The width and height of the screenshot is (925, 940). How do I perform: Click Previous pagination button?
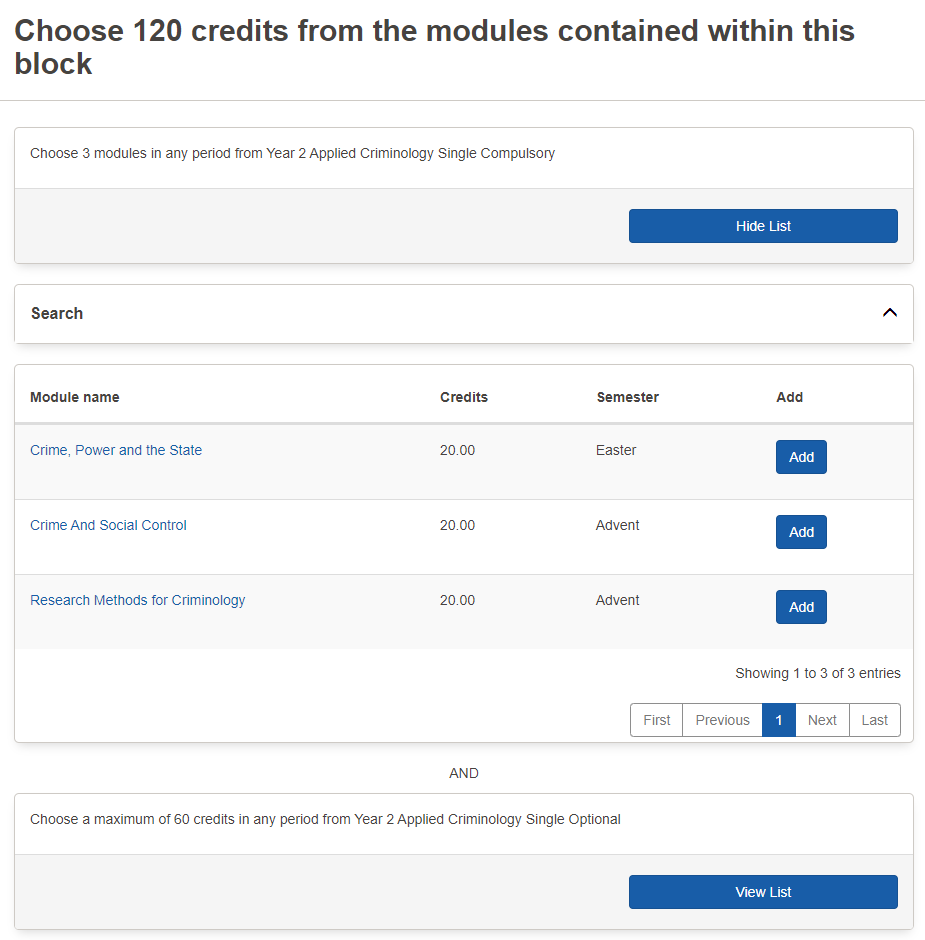[x=722, y=720]
